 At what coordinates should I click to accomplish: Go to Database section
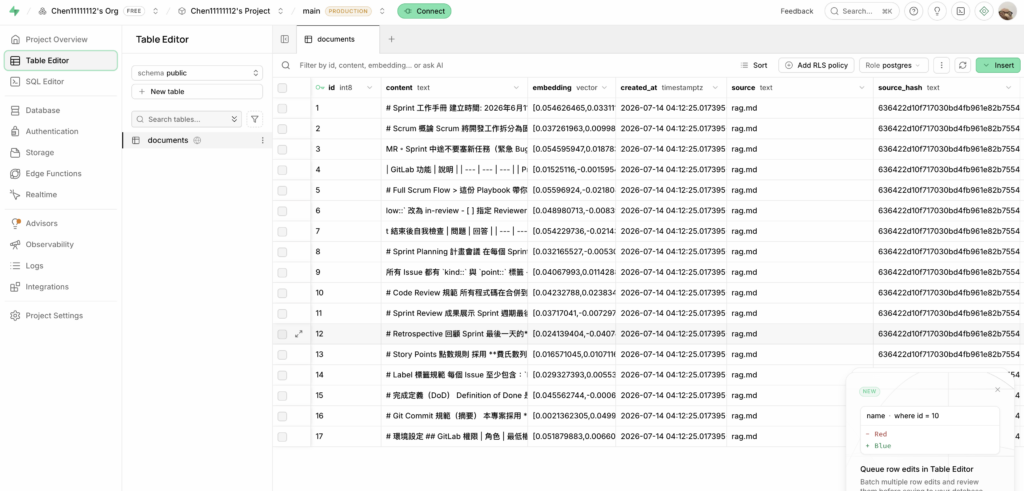tap(61, 110)
